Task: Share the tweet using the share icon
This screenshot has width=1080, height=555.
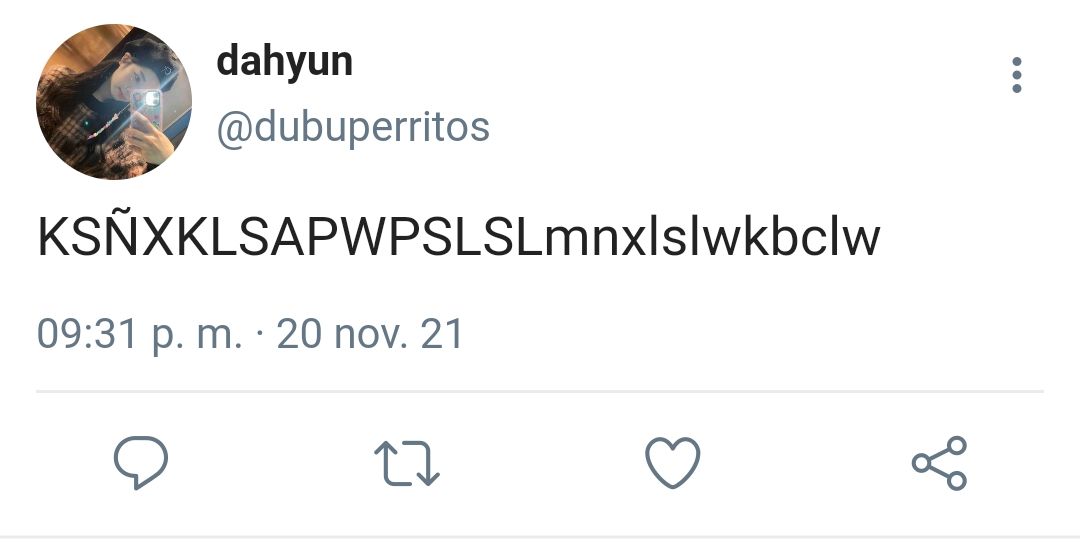Action: coord(939,463)
